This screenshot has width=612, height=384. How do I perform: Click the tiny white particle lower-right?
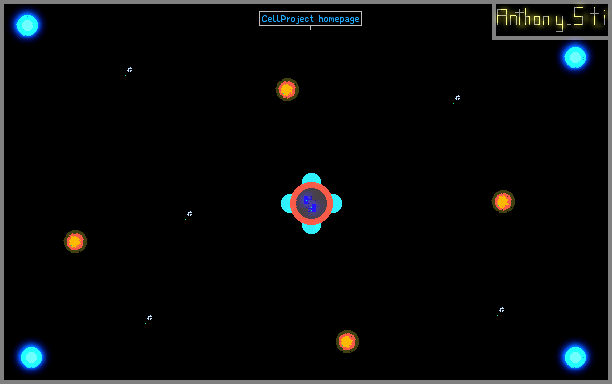point(502,310)
